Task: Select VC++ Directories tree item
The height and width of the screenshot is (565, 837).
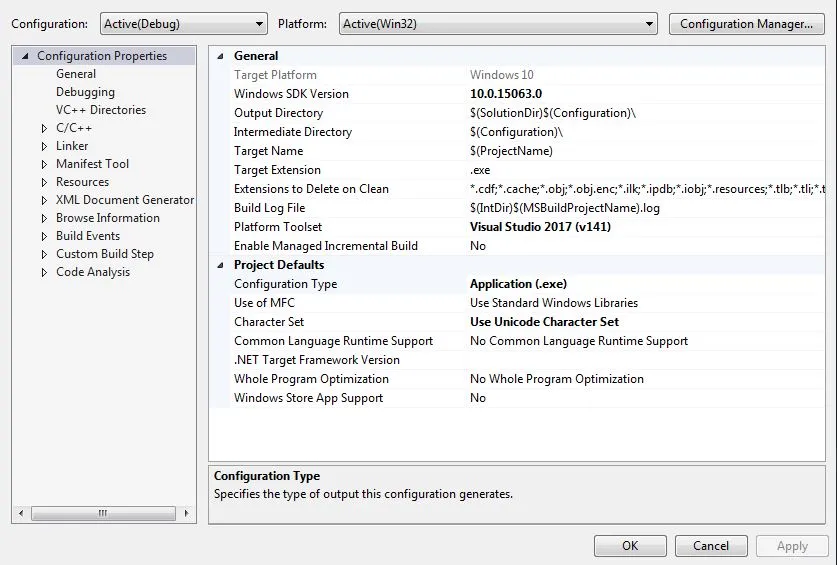Action: [101, 110]
